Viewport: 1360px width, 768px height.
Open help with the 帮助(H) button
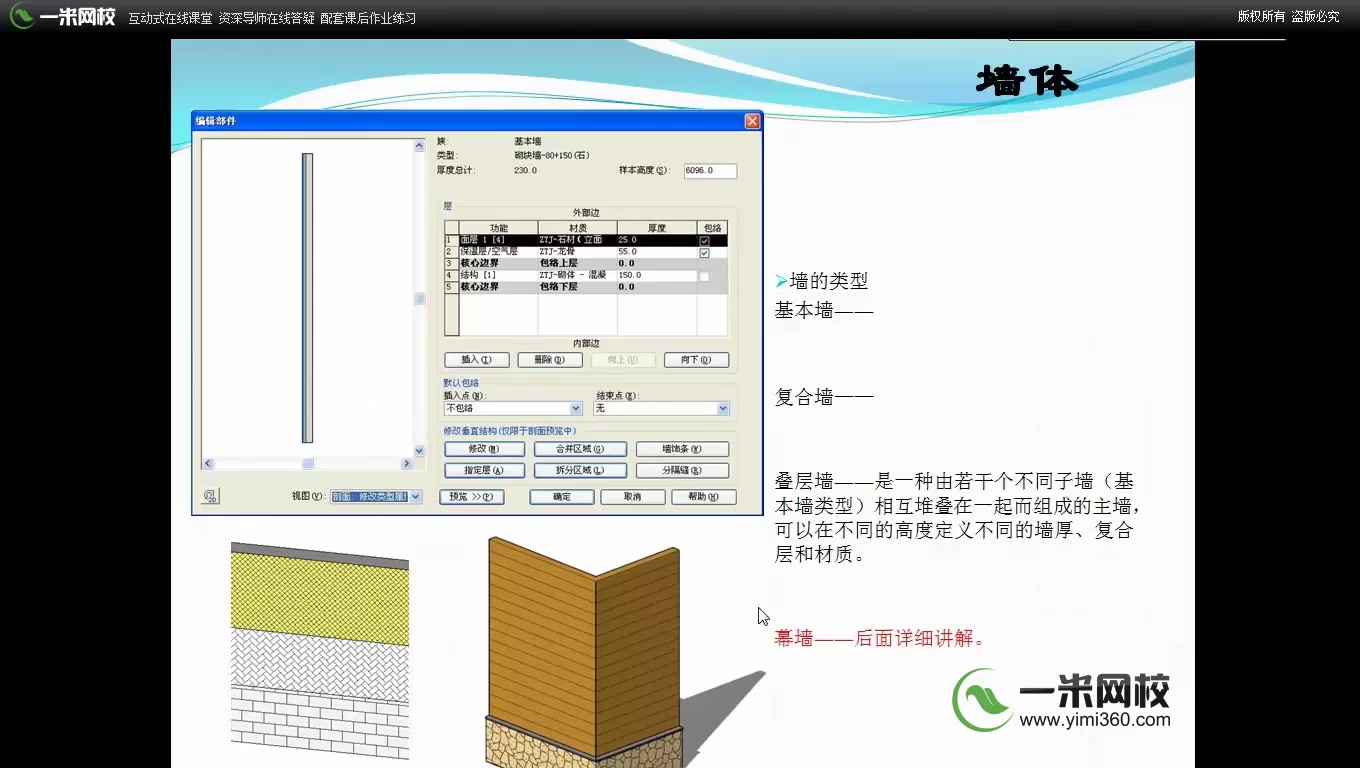click(x=704, y=497)
